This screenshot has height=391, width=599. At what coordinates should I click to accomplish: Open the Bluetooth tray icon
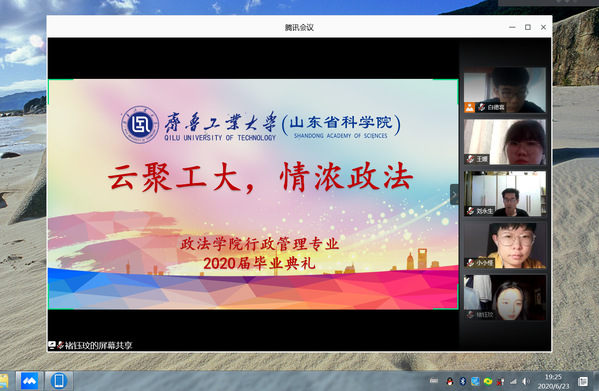(x=463, y=381)
